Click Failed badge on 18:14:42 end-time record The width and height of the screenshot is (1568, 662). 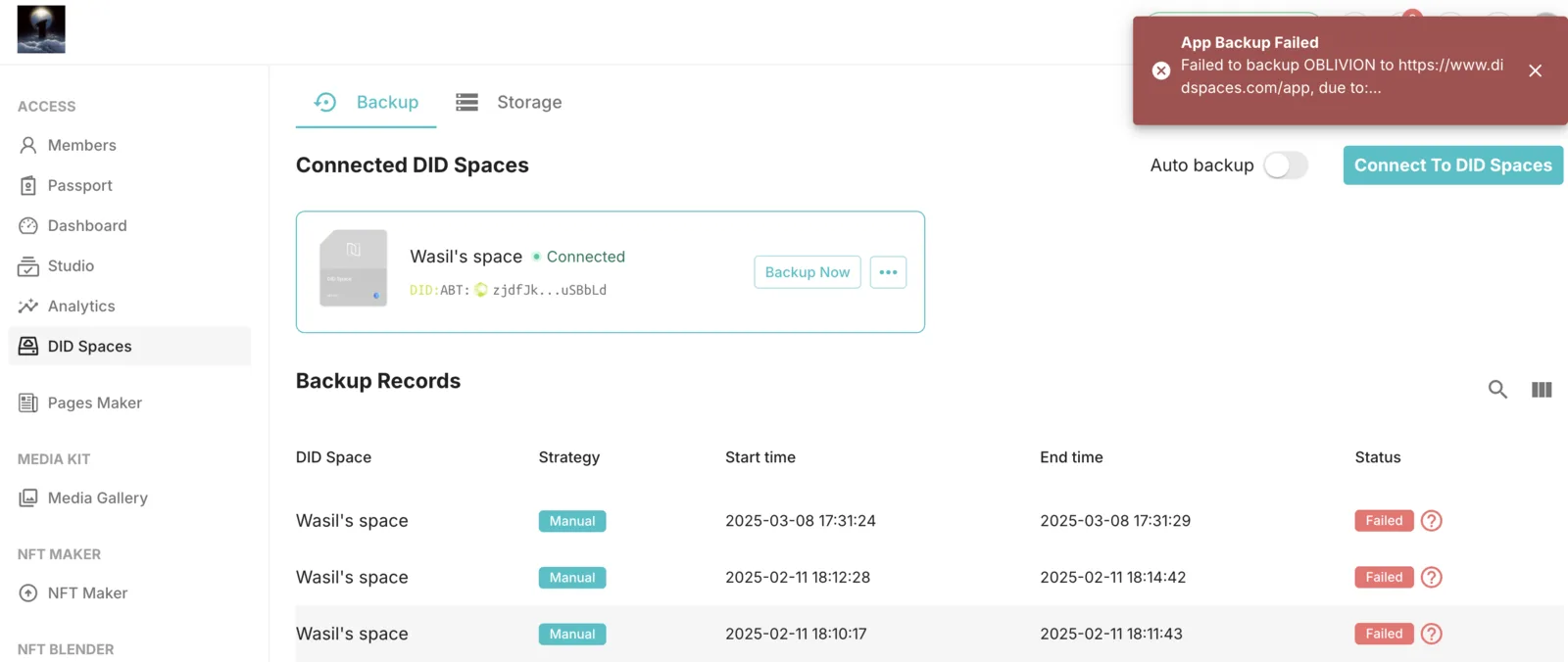pos(1384,578)
